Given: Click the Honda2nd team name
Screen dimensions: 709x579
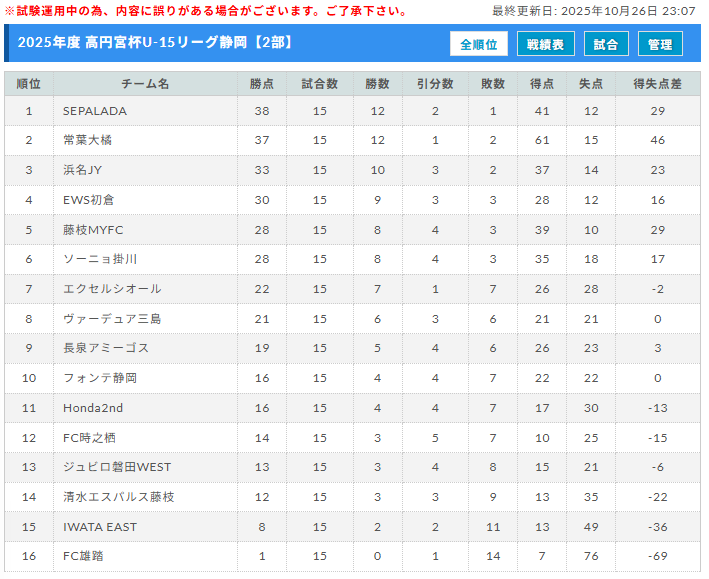Looking at the screenshot, I should point(92,408).
